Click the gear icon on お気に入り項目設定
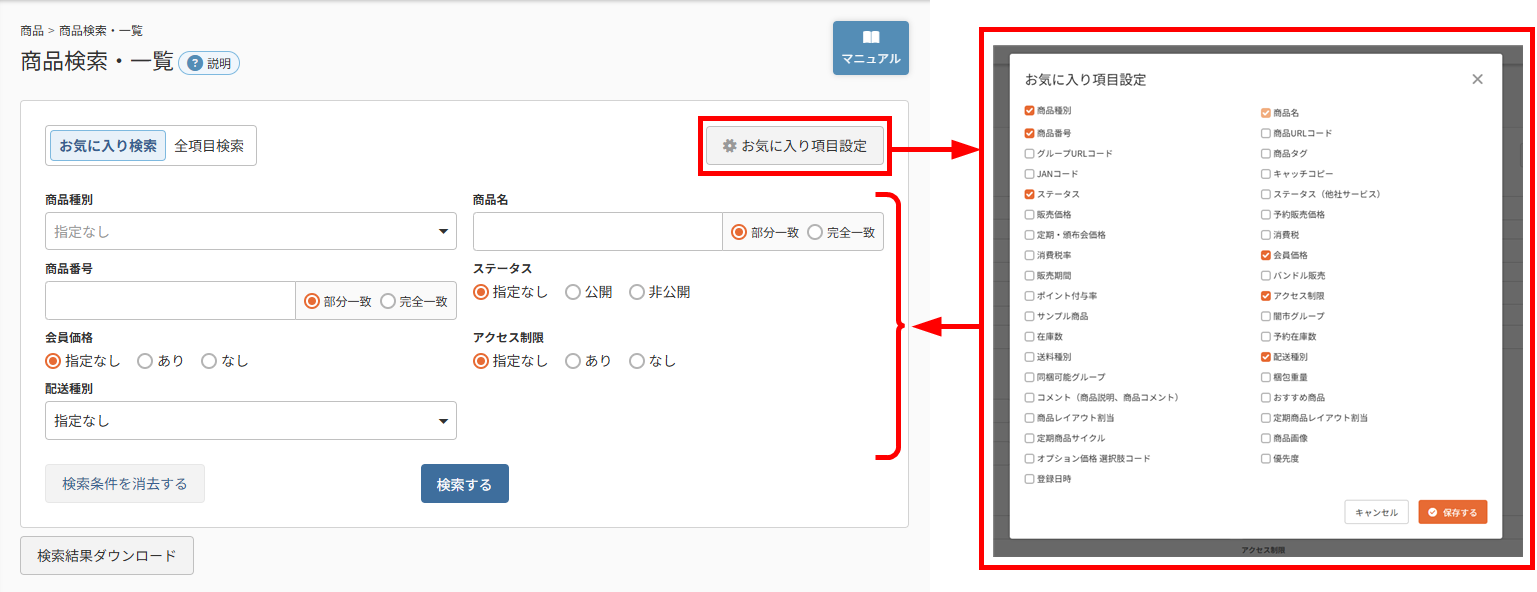Image resolution: width=1537 pixels, height=592 pixels. pos(730,146)
